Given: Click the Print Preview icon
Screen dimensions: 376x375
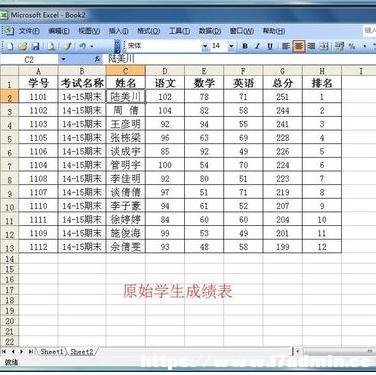Looking at the screenshot, I should [51, 46].
